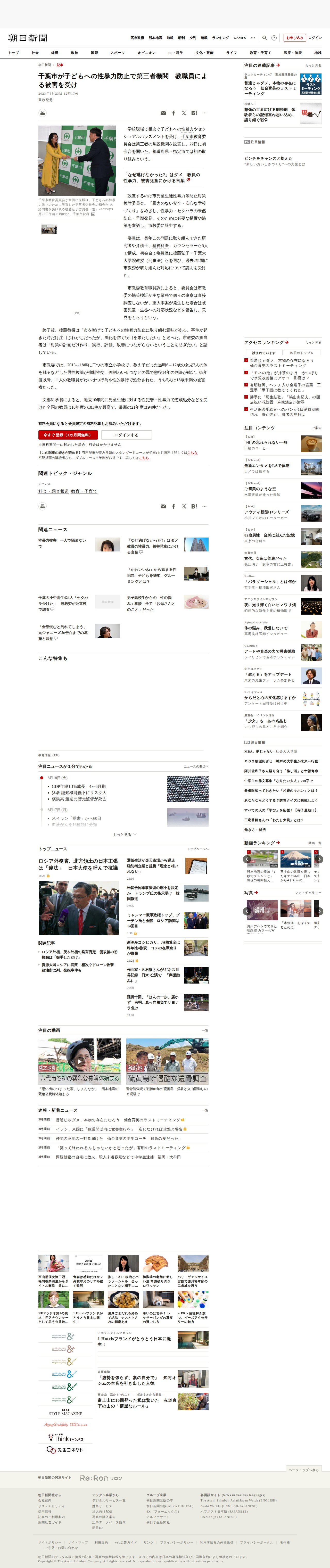
Task: Open the ランキング header link
Action: 220,38
